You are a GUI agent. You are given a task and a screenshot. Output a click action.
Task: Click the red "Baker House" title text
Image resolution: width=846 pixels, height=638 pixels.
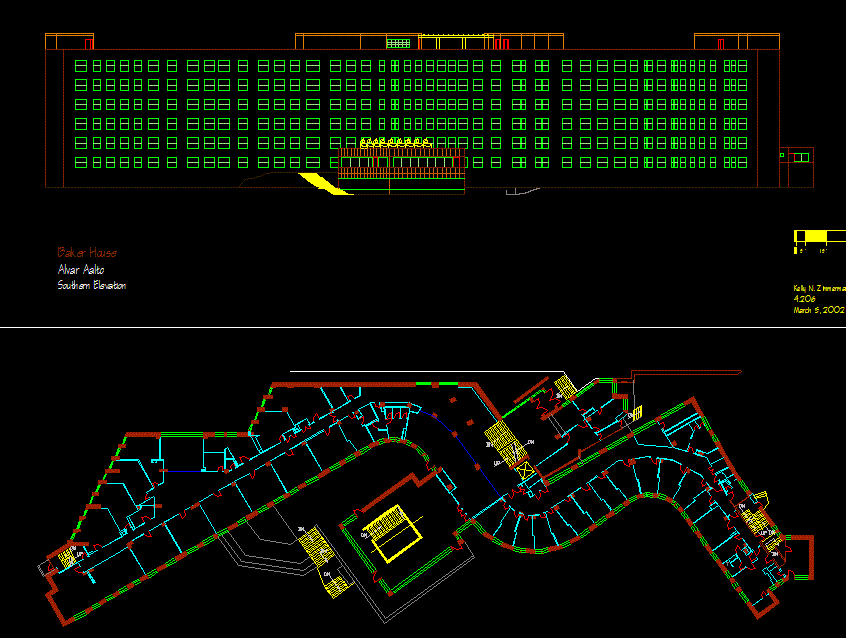click(87, 253)
